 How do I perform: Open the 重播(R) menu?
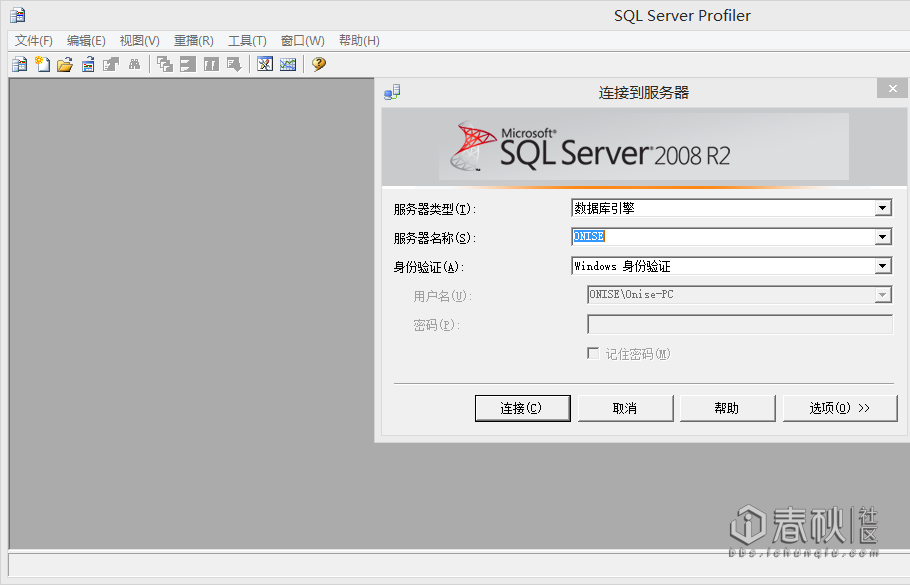click(194, 41)
